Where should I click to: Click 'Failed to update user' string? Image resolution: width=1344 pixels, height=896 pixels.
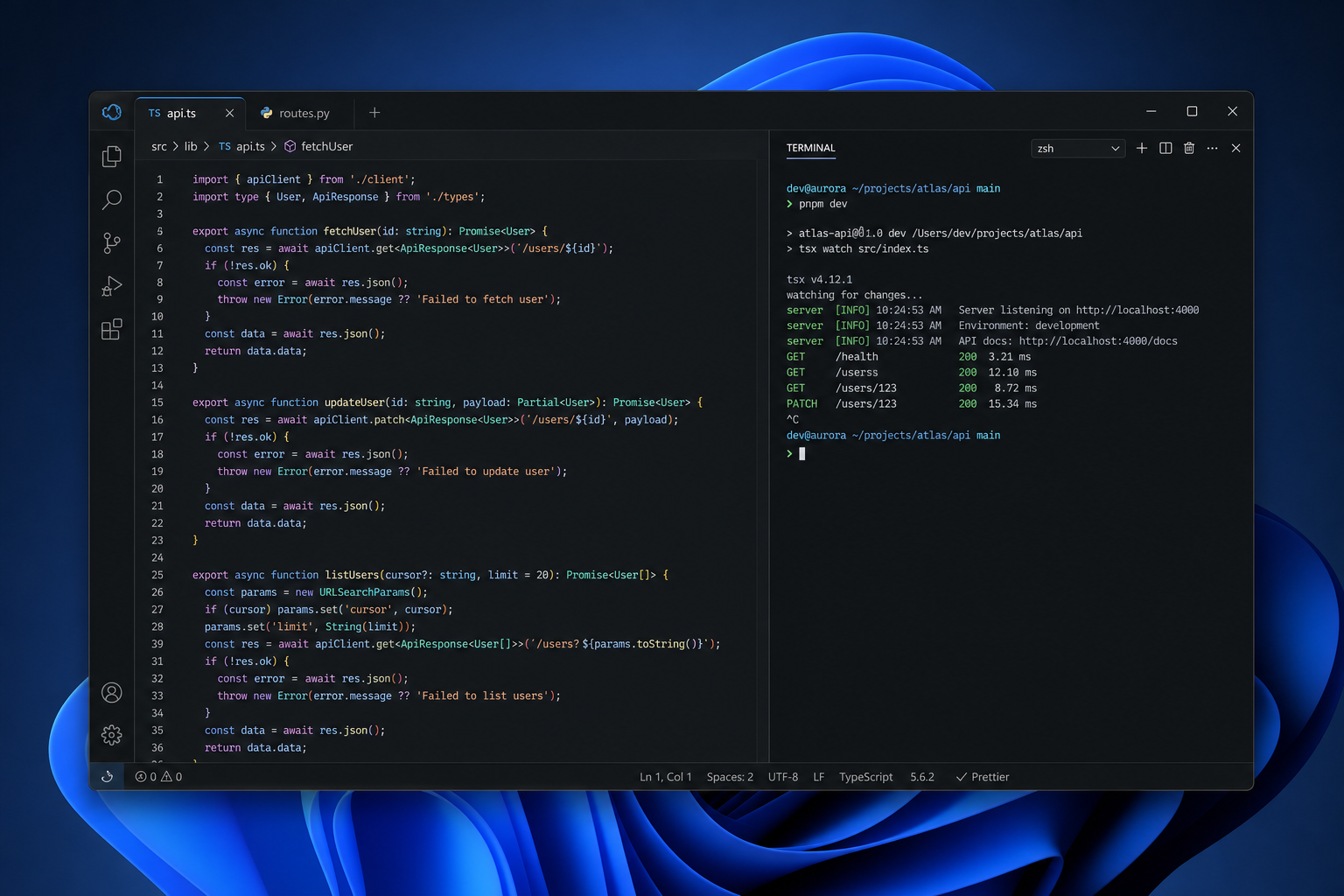click(x=486, y=472)
